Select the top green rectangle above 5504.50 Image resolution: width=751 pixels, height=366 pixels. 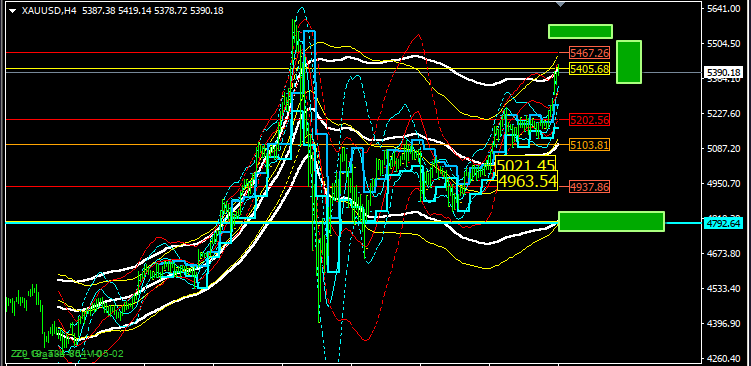click(580, 31)
